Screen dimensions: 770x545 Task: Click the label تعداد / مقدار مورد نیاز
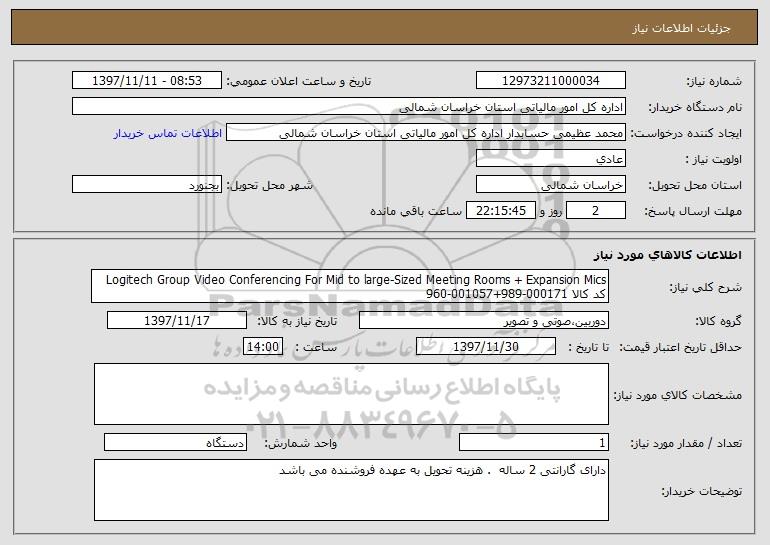point(686,443)
